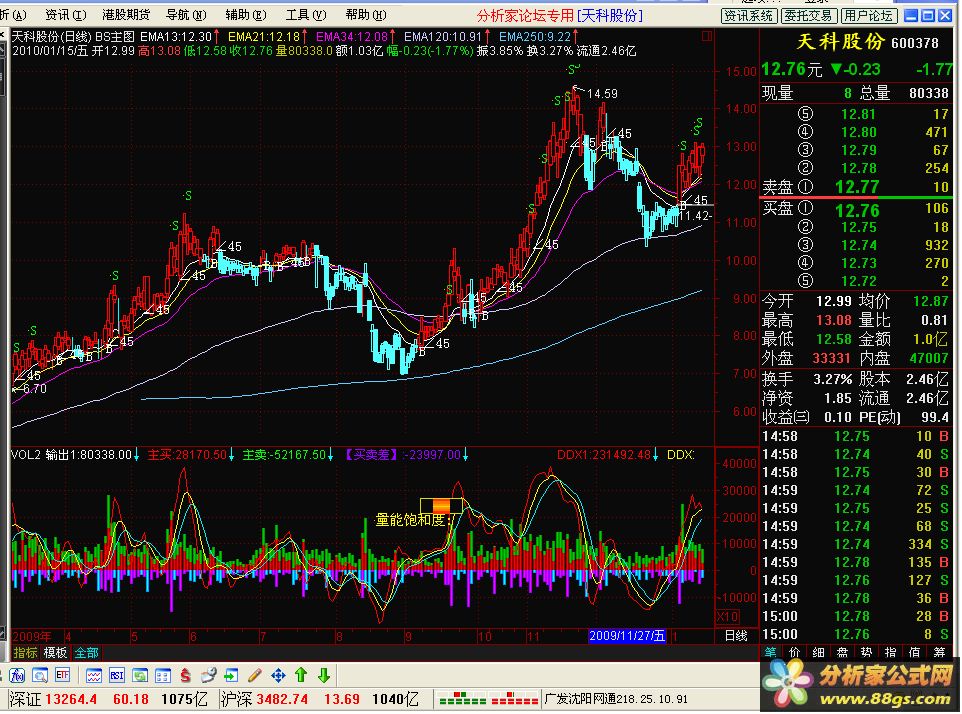Click buy level ③ price 12.74
Image resolution: width=962 pixels, height=714 pixels.
858,245
